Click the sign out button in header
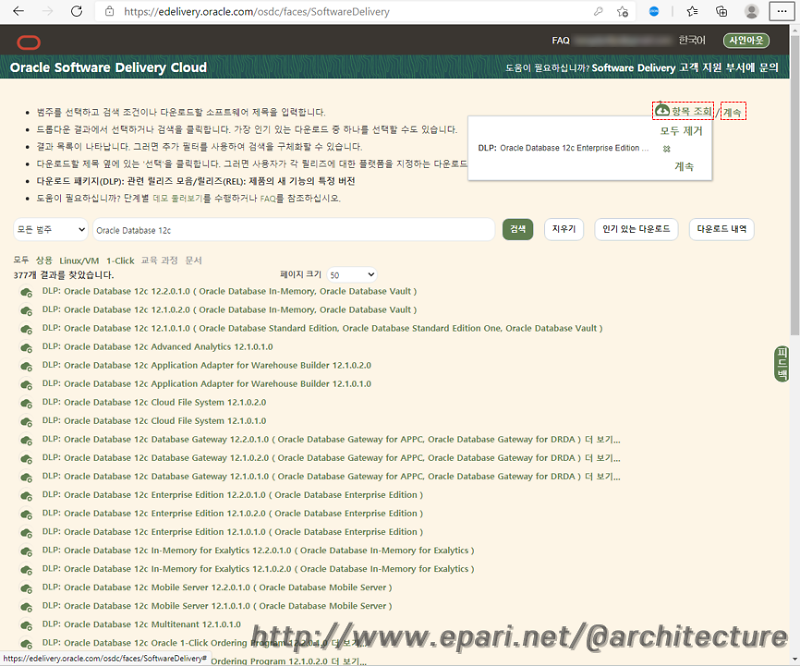Screen dimensions: 800x666 (746, 40)
